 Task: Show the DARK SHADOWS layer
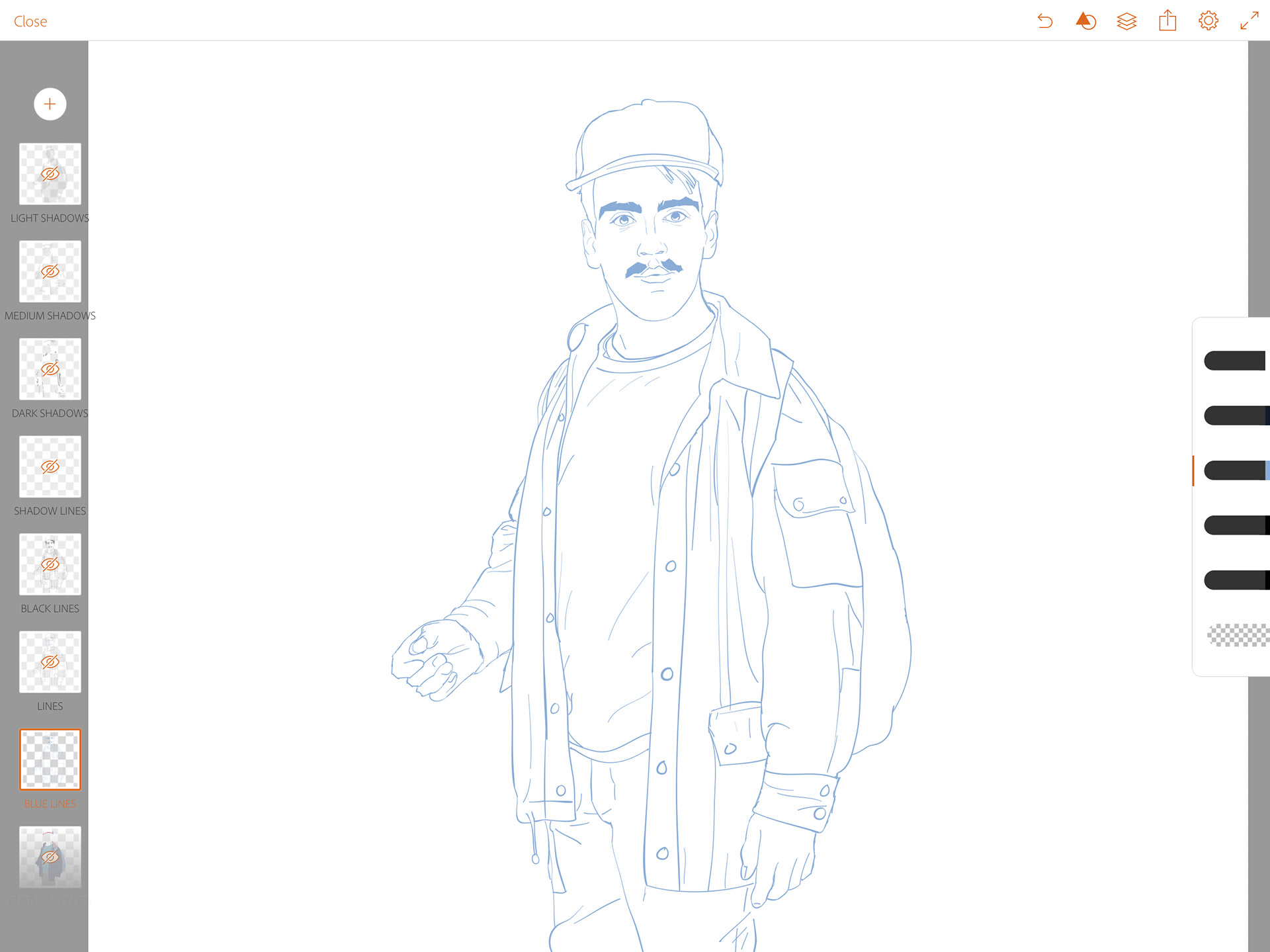[50, 369]
